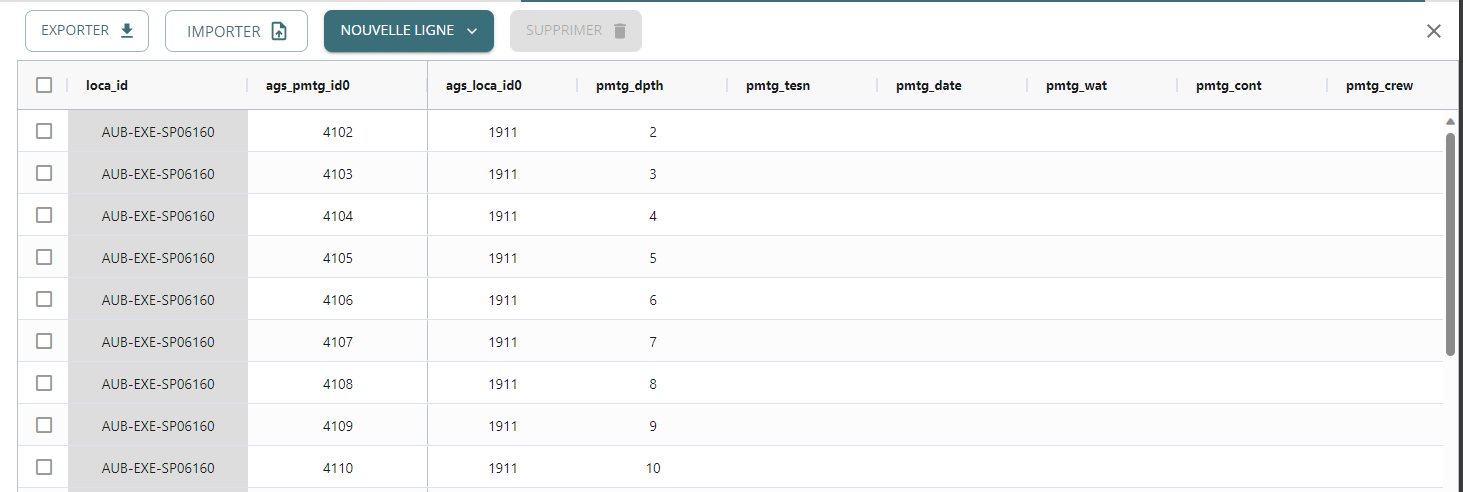Click the pmtg_date column header
Image resolution: width=1463 pixels, height=492 pixels.
(x=928, y=86)
